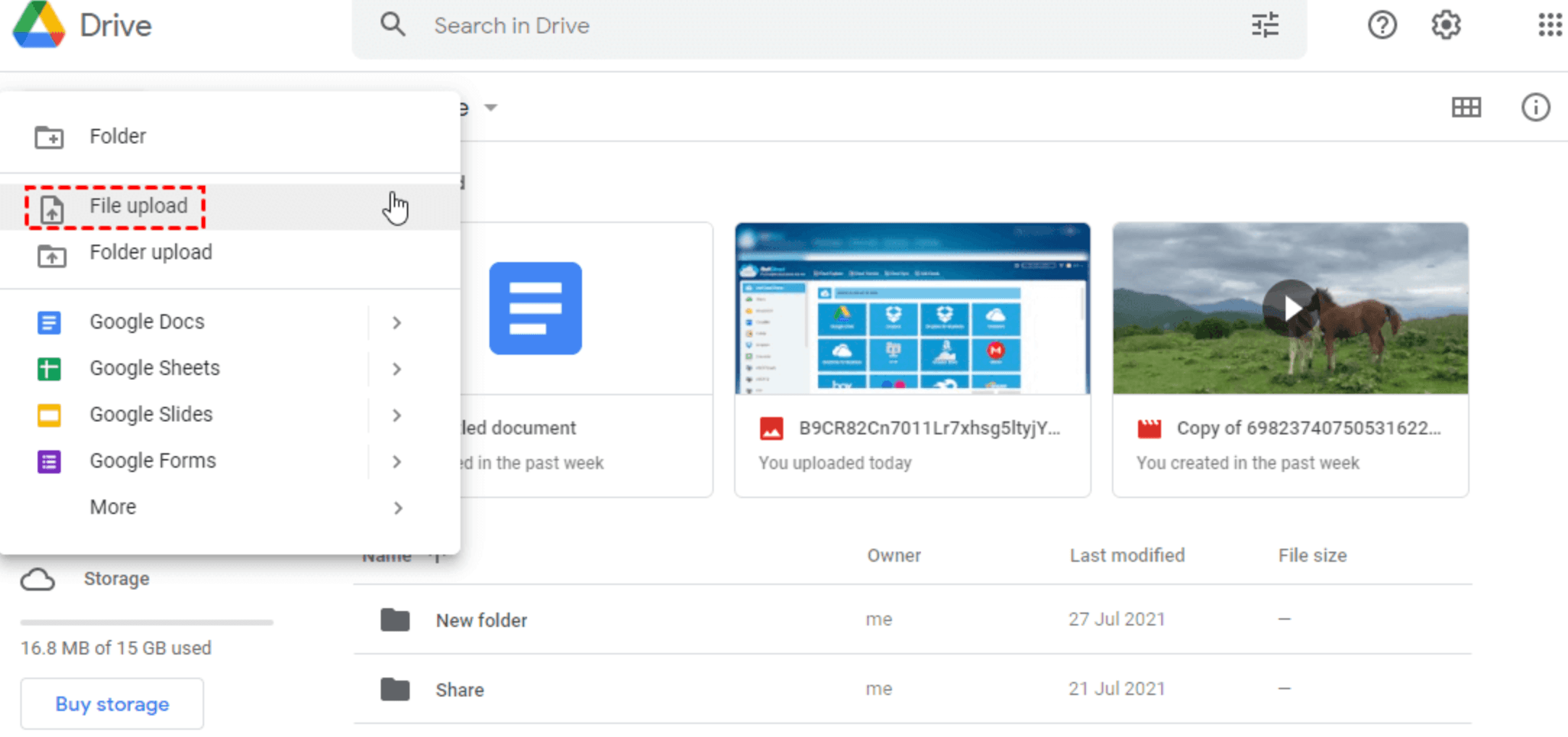
Task: Open the My Drive dropdown arrow
Action: pyautogui.click(x=491, y=108)
